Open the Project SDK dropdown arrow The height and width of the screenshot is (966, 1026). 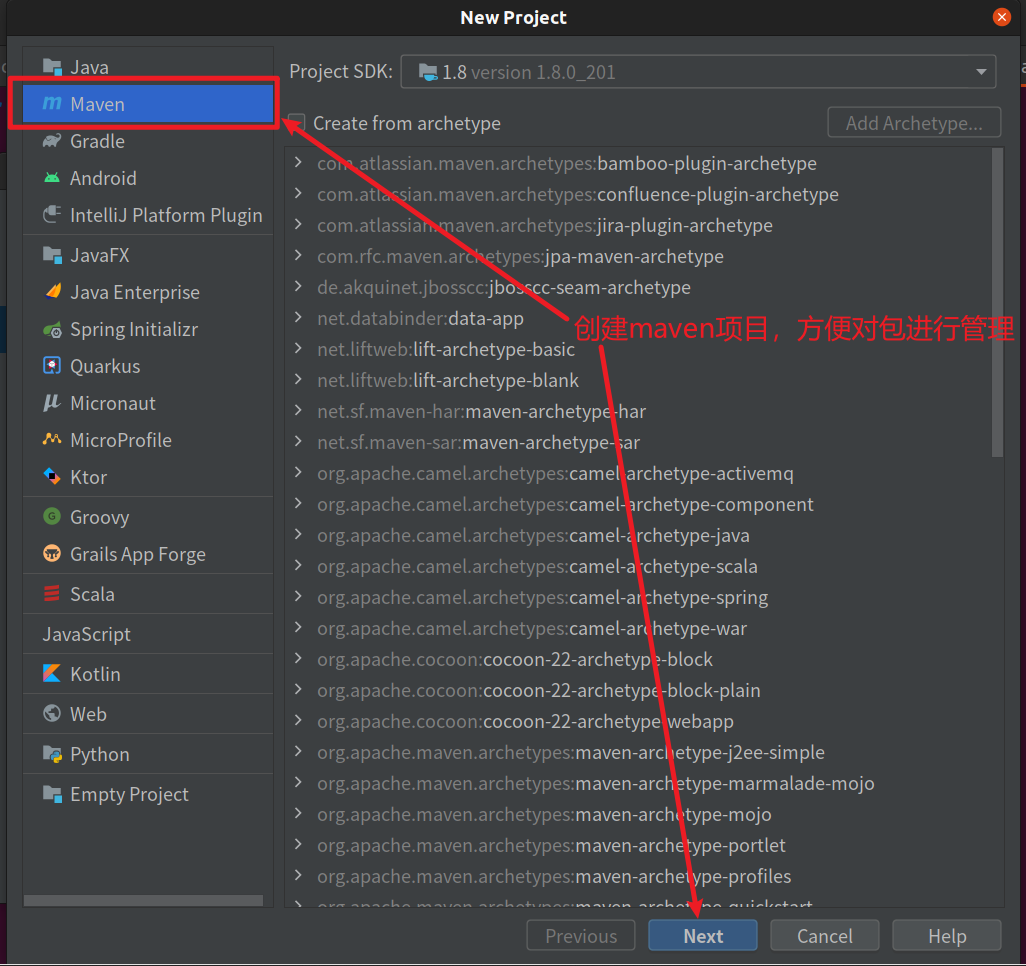coord(981,72)
